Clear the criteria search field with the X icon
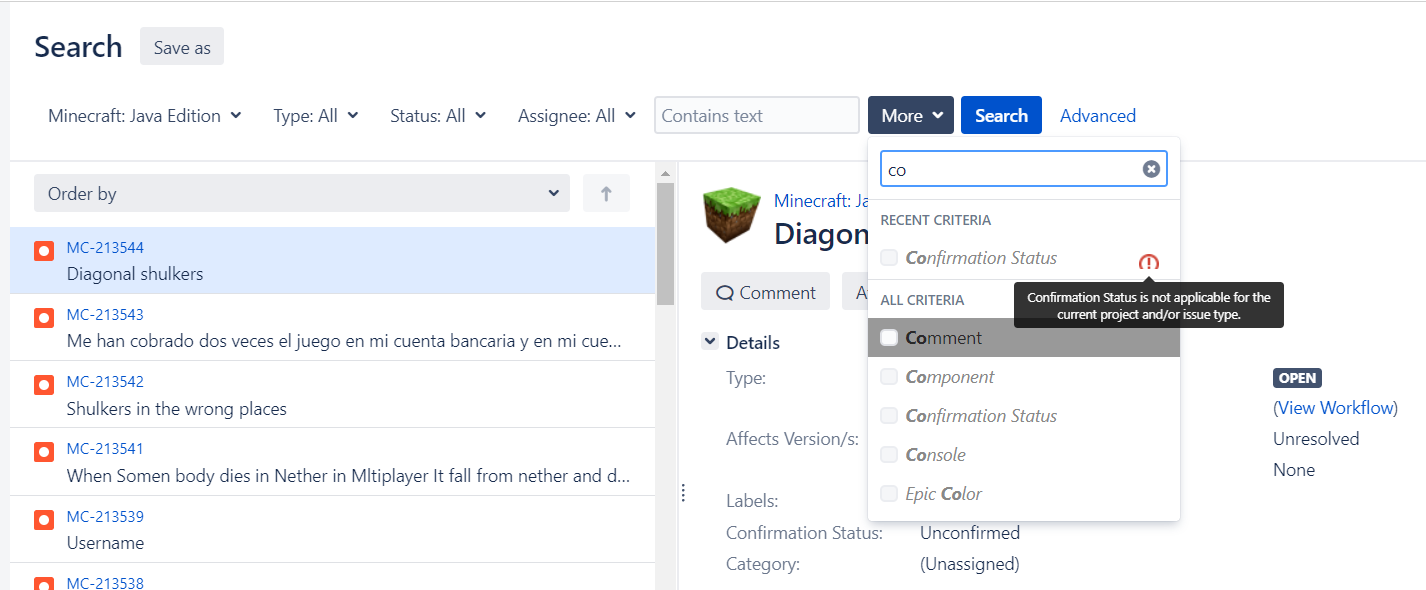The image size is (1426, 590). [x=1151, y=169]
